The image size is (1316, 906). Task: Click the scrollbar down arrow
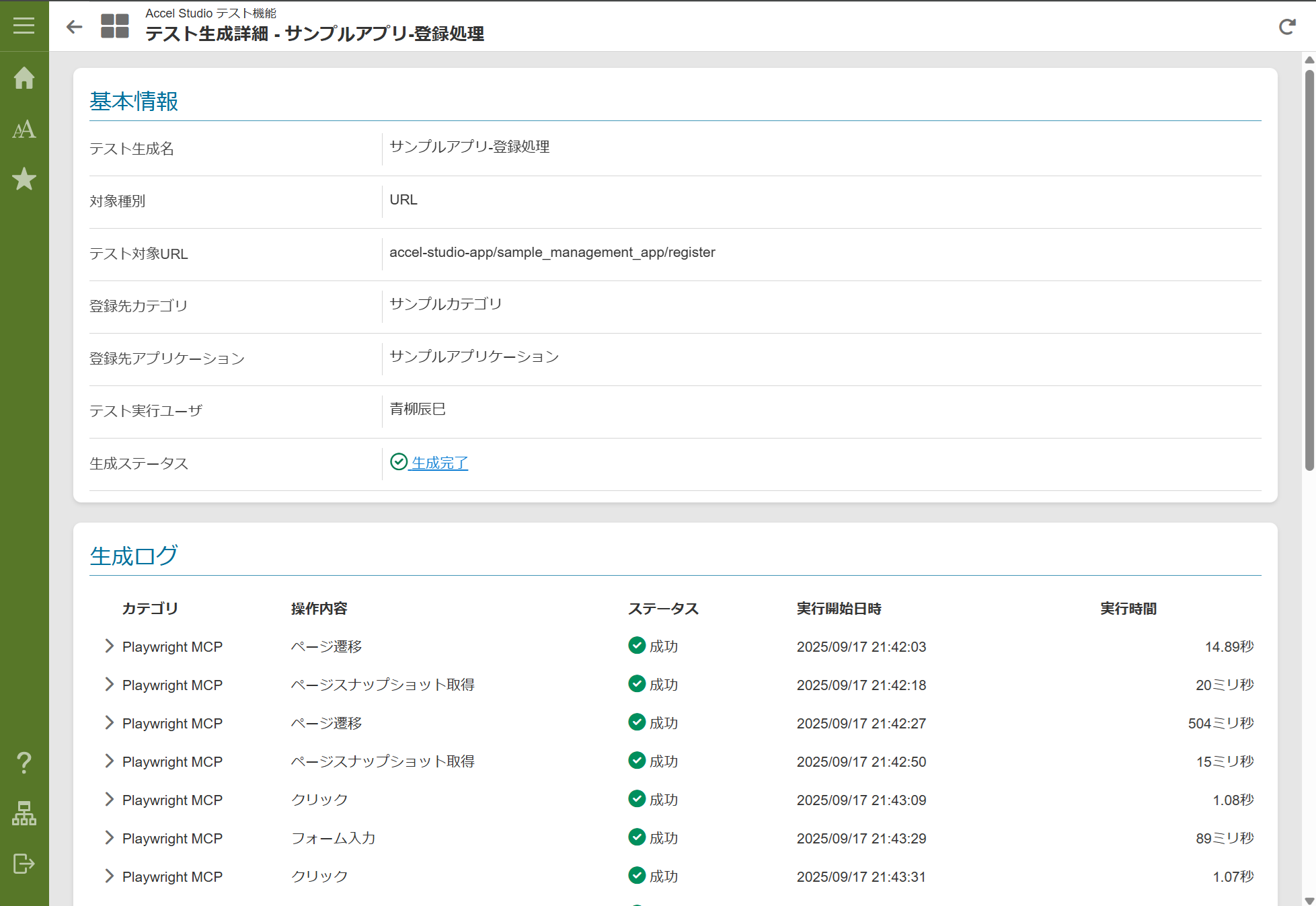coord(1309,900)
